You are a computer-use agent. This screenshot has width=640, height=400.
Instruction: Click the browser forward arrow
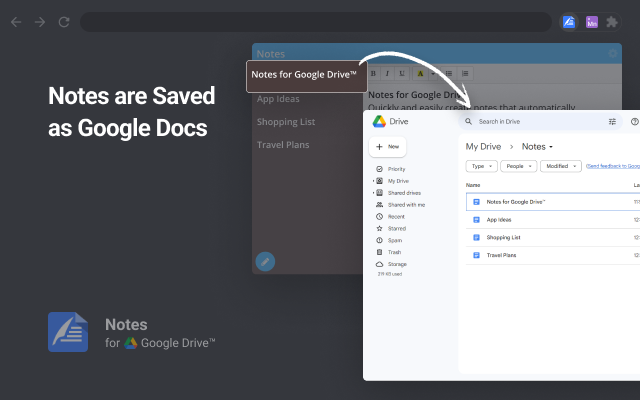(40, 22)
